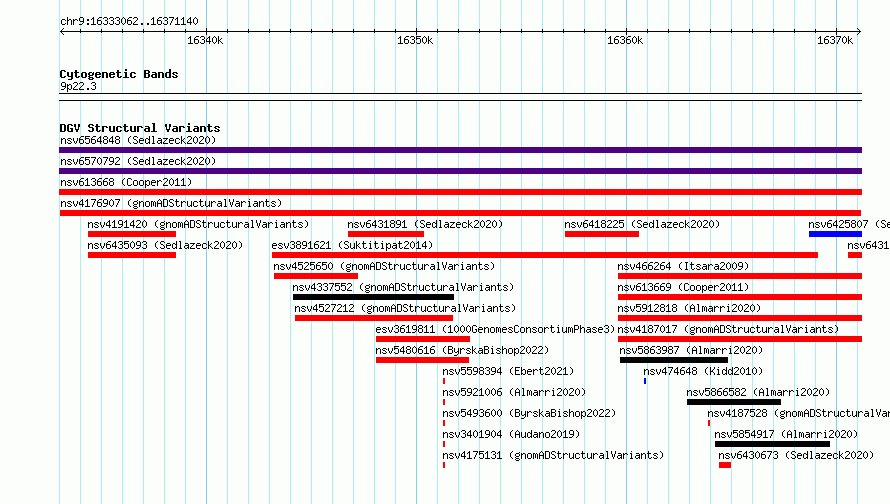Select the red nsv613668 variant bar
This screenshot has width=890, height=504.
point(460,192)
